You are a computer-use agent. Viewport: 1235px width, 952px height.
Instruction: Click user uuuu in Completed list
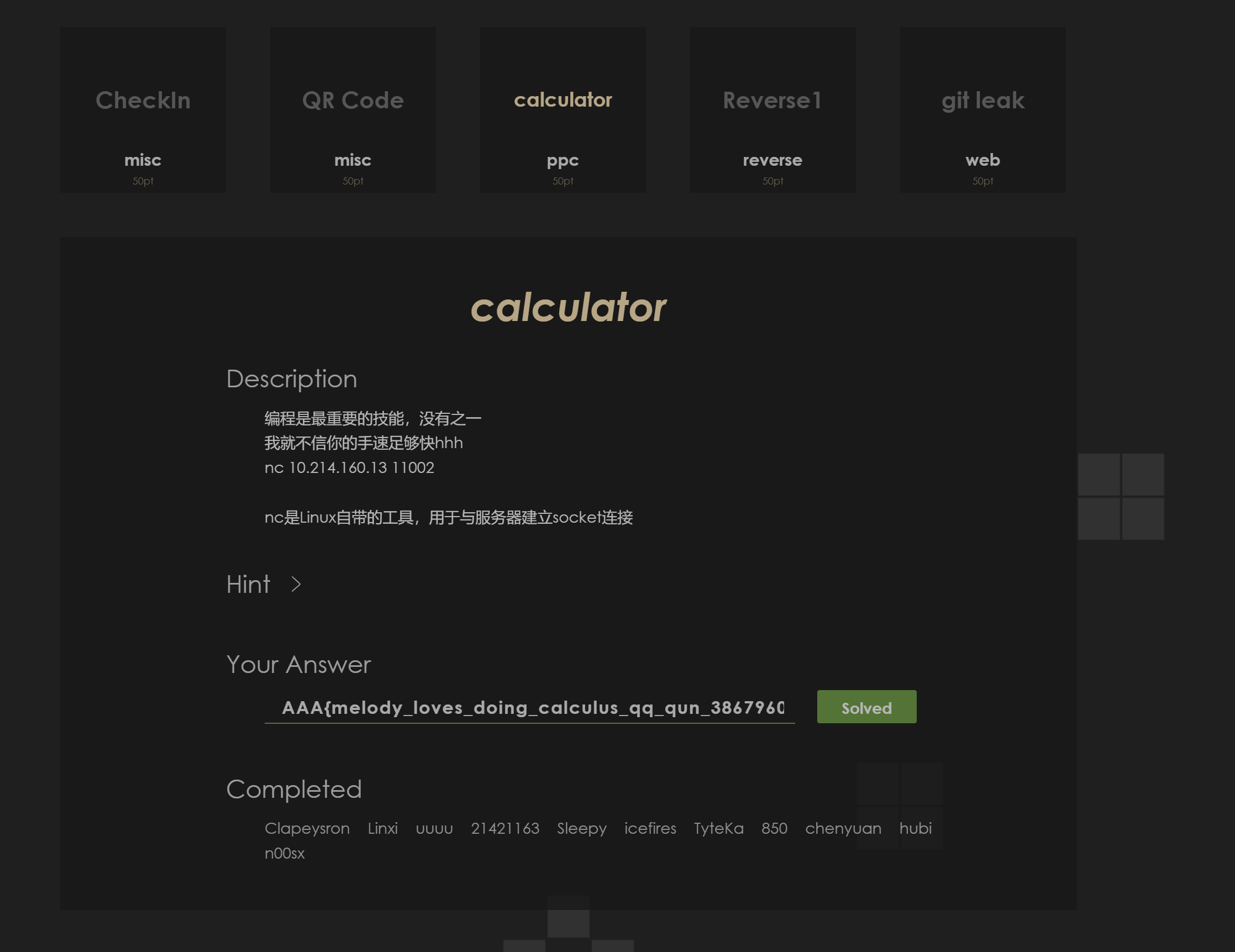pyautogui.click(x=434, y=829)
